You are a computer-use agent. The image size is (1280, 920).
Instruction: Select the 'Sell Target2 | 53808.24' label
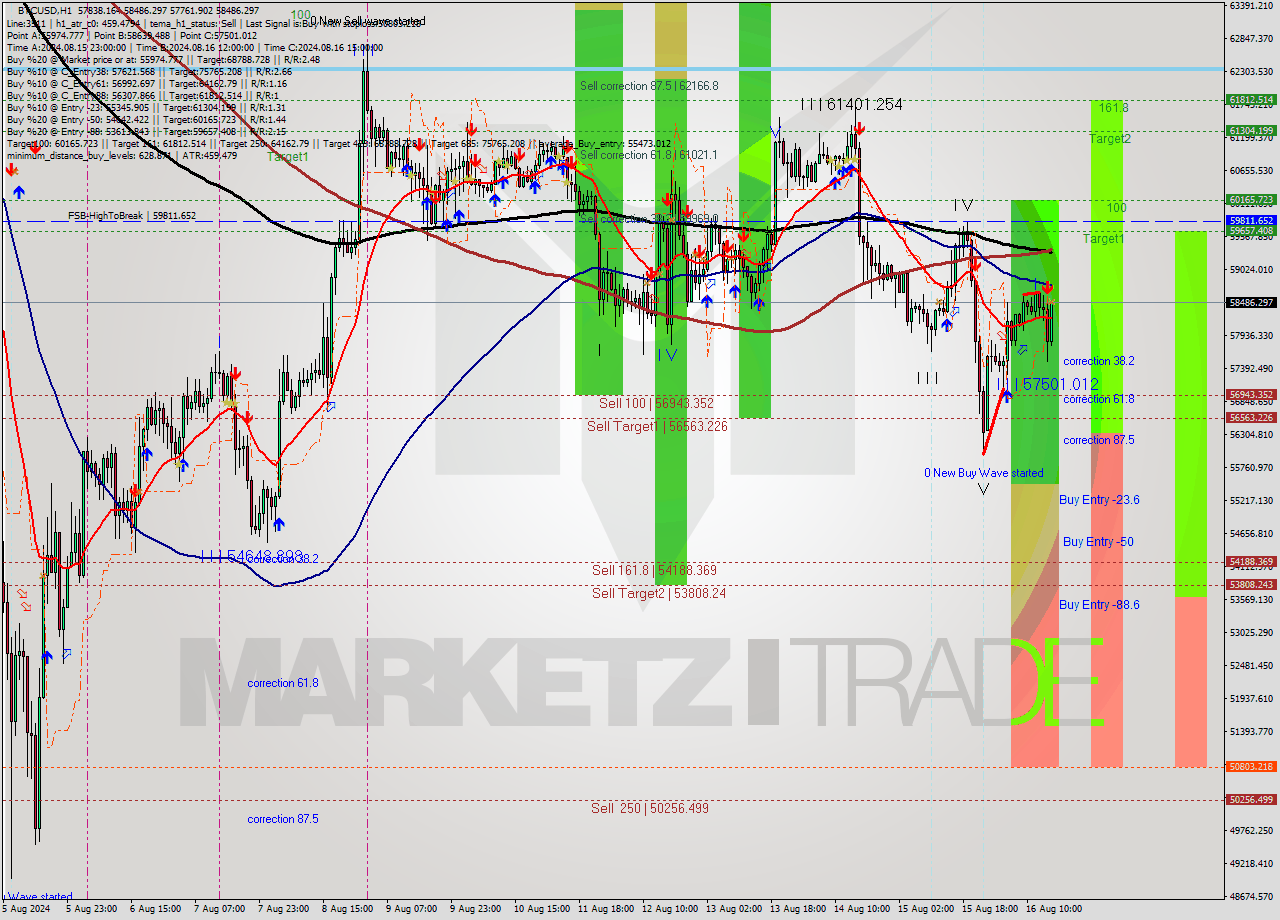(x=657, y=593)
